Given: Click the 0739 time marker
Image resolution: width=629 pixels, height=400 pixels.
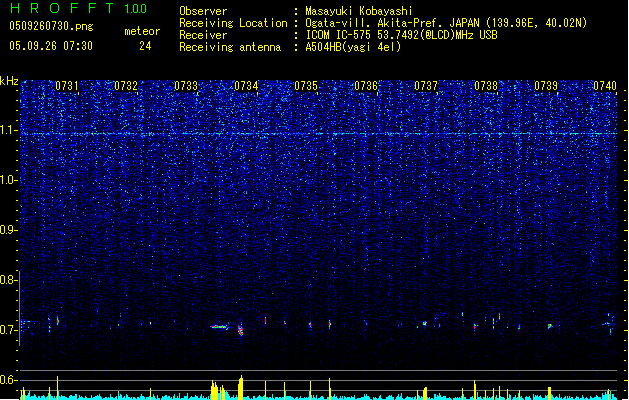Looking at the screenshot, I should [546, 86].
